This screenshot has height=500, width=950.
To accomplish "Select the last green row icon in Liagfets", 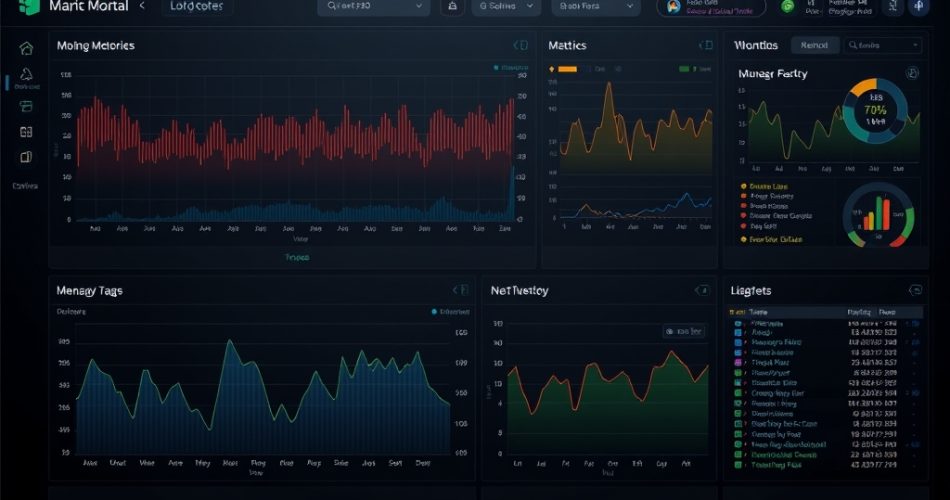I will [x=738, y=465].
